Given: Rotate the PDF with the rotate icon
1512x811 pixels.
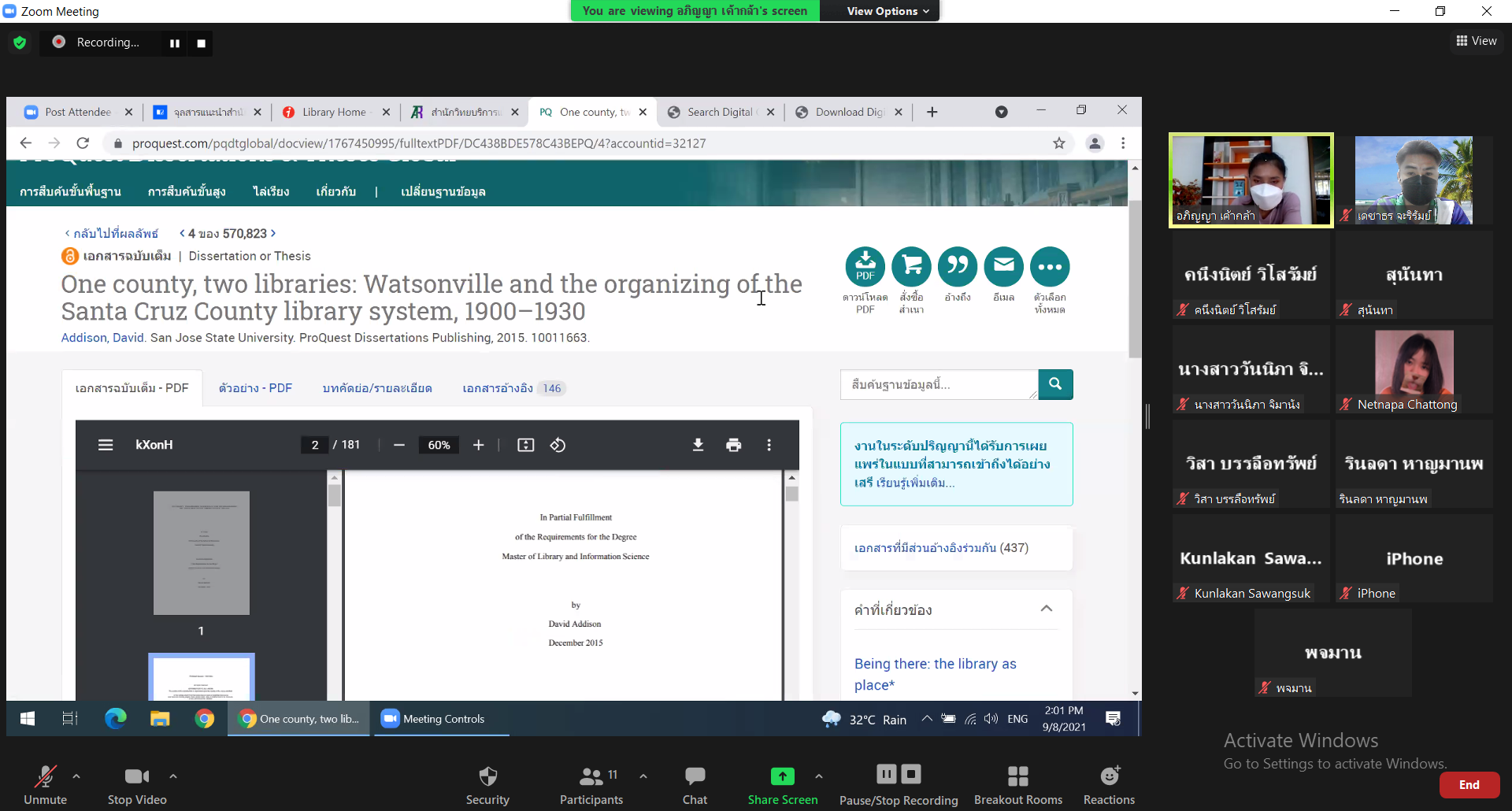Looking at the screenshot, I should click(558, 446).
